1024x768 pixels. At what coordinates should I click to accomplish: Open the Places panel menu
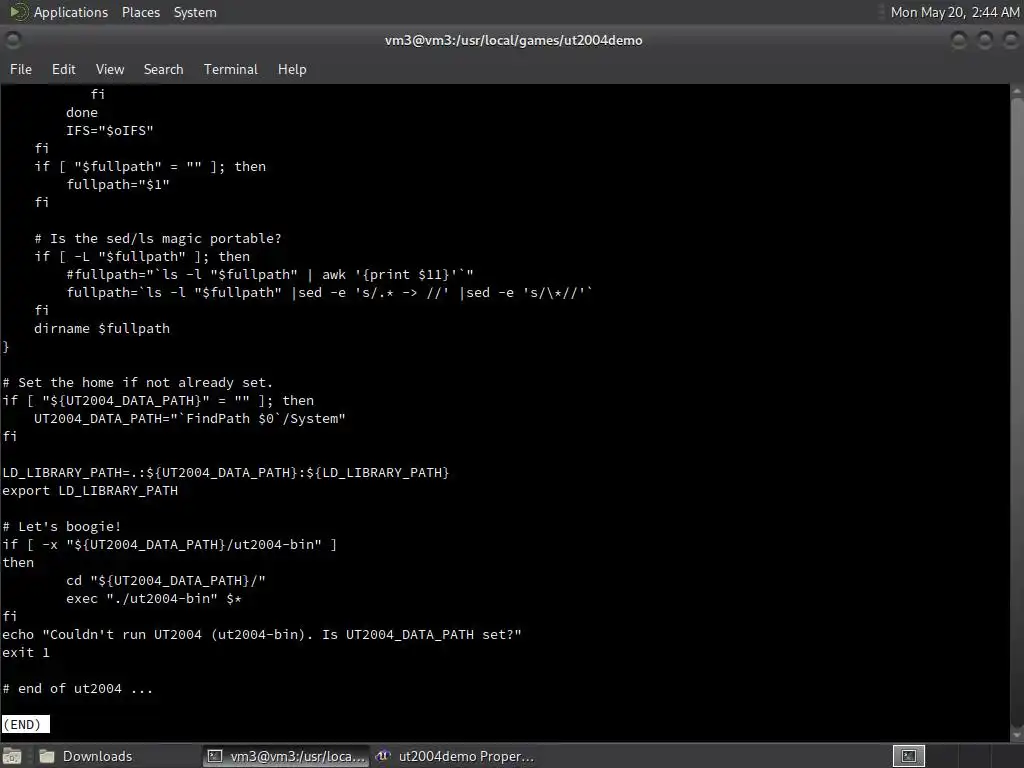141,12
